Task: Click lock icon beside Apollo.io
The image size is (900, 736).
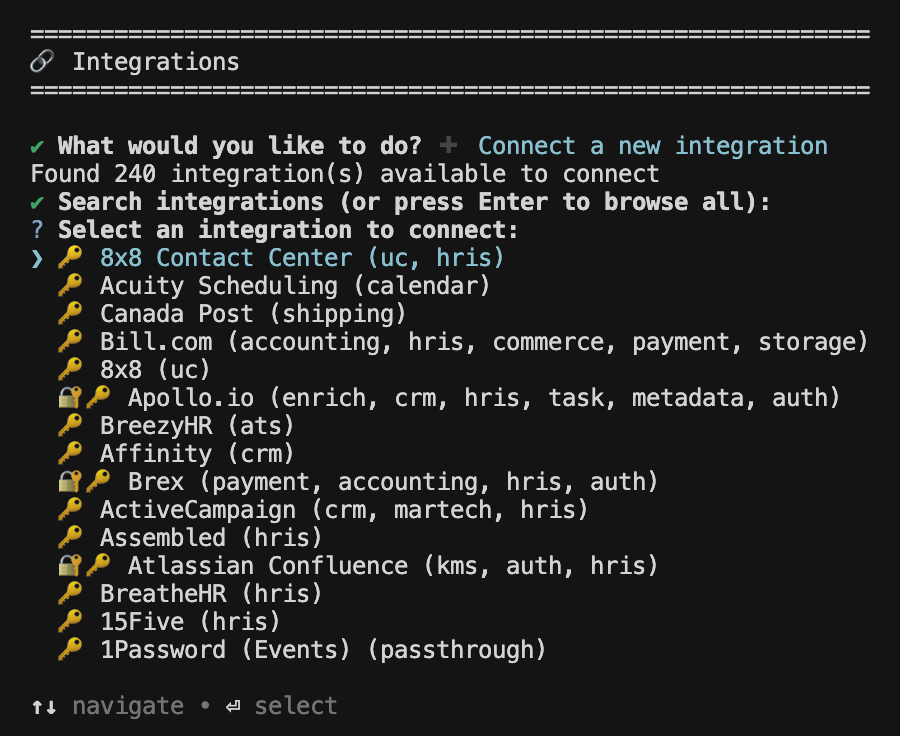Action: [x=69, y=397]
